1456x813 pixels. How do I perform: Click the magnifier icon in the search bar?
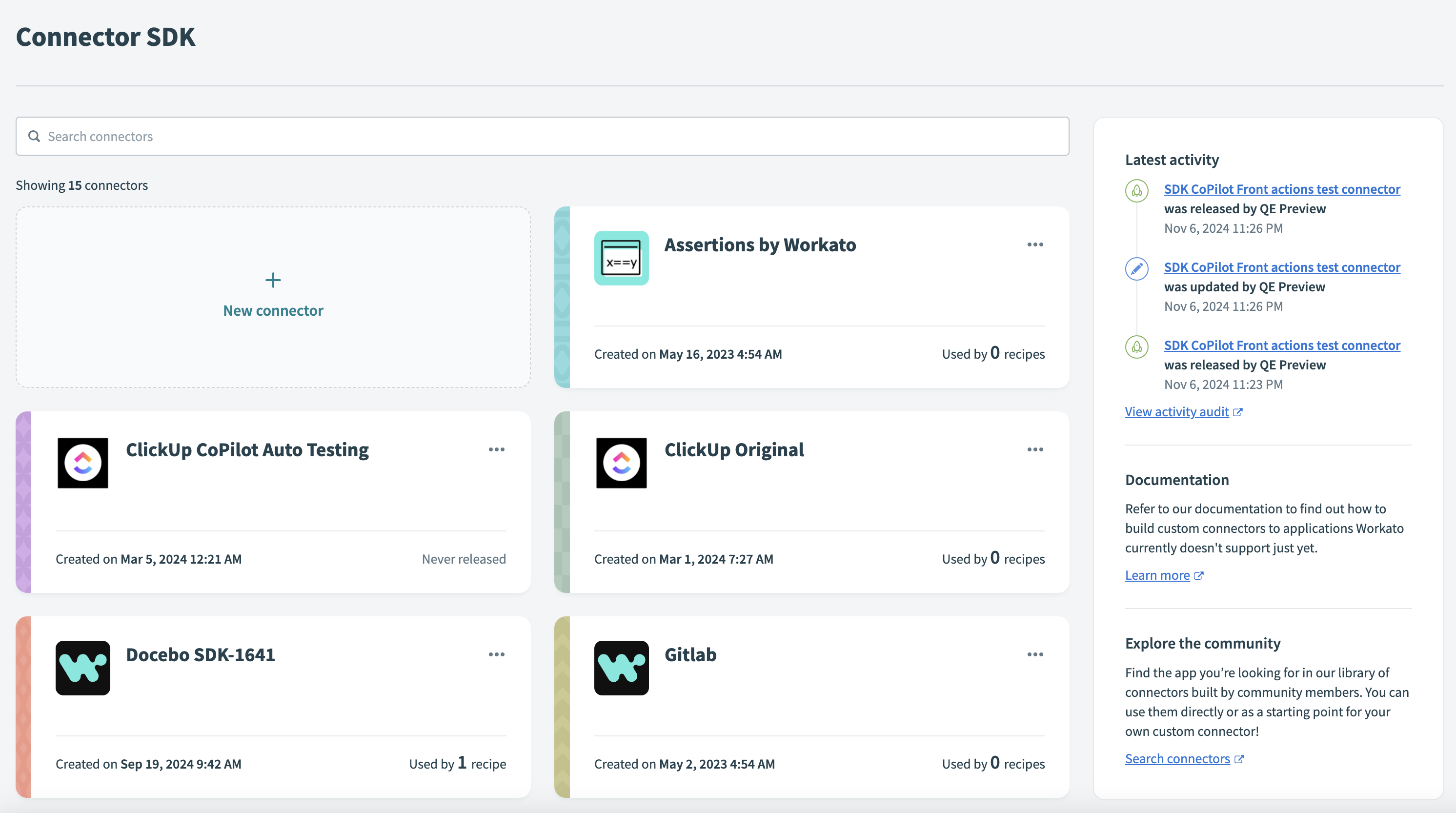(x=34, y=136)
